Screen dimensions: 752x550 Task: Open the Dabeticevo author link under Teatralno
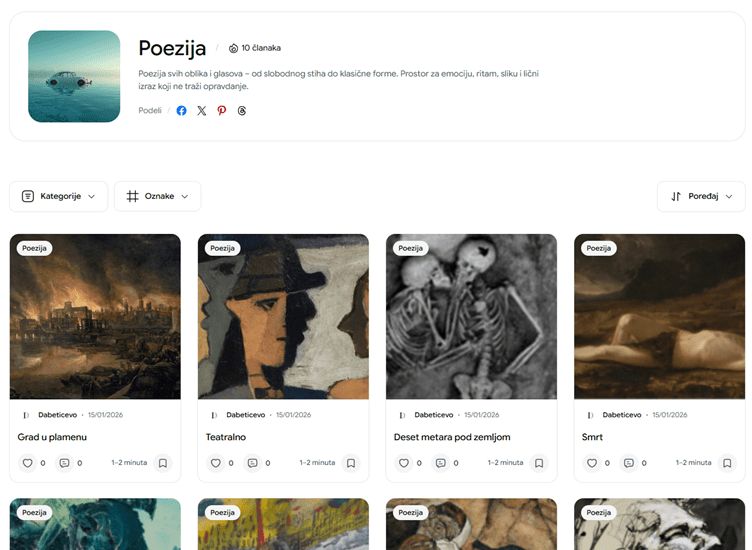pyautogui.click(x=245, y=415)
